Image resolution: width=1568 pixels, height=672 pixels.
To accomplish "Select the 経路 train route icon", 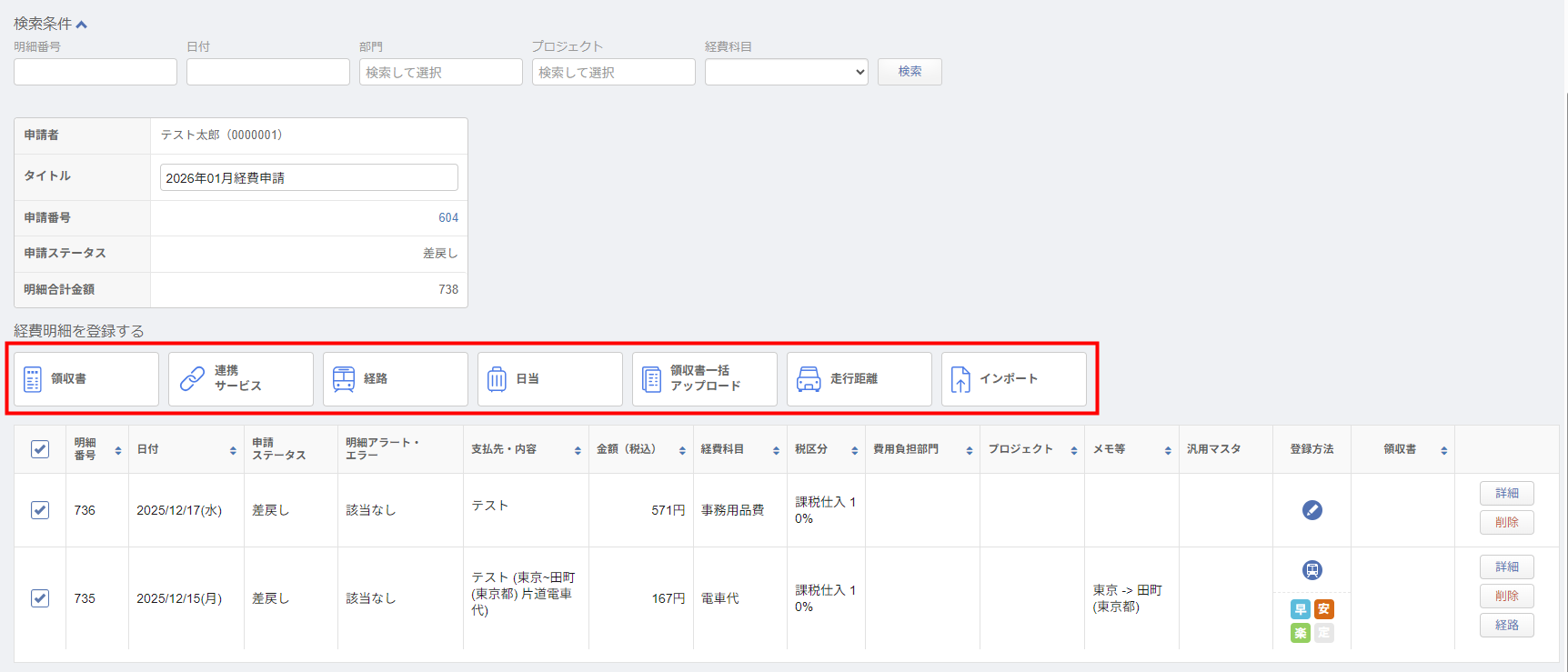I will coord(344,379).
